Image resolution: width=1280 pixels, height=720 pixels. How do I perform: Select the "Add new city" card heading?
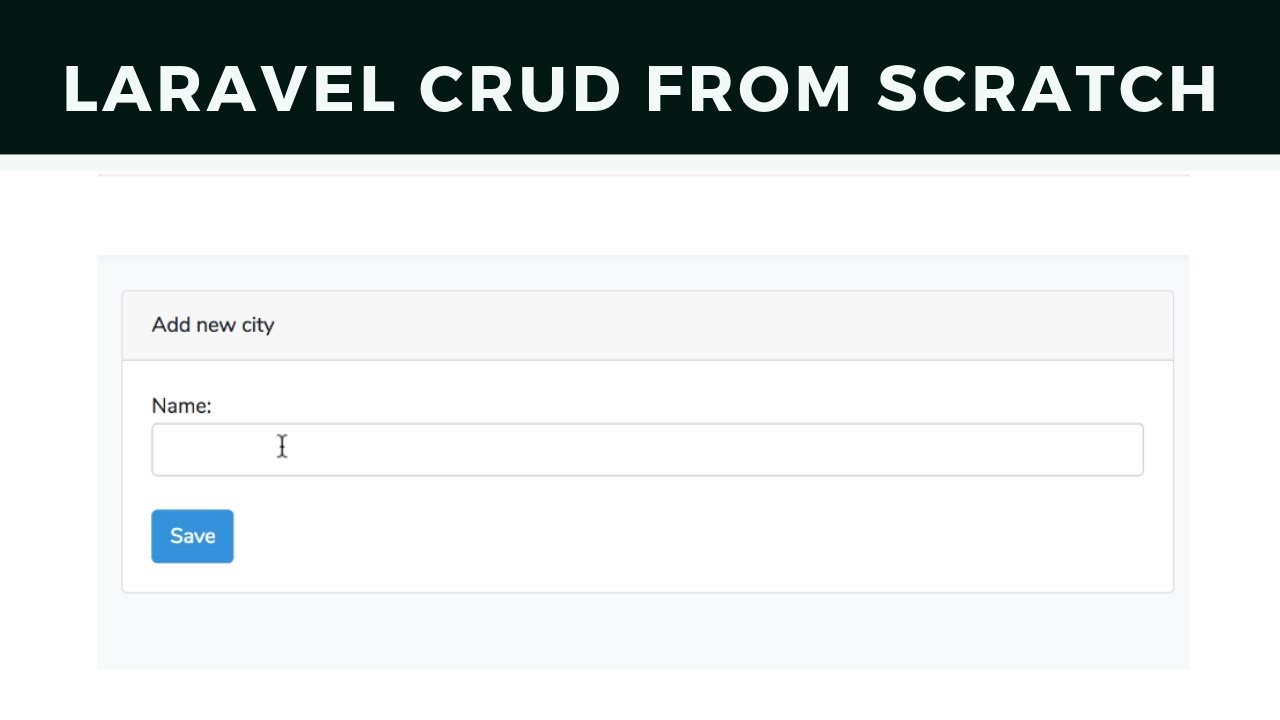[x=213, y=325]
